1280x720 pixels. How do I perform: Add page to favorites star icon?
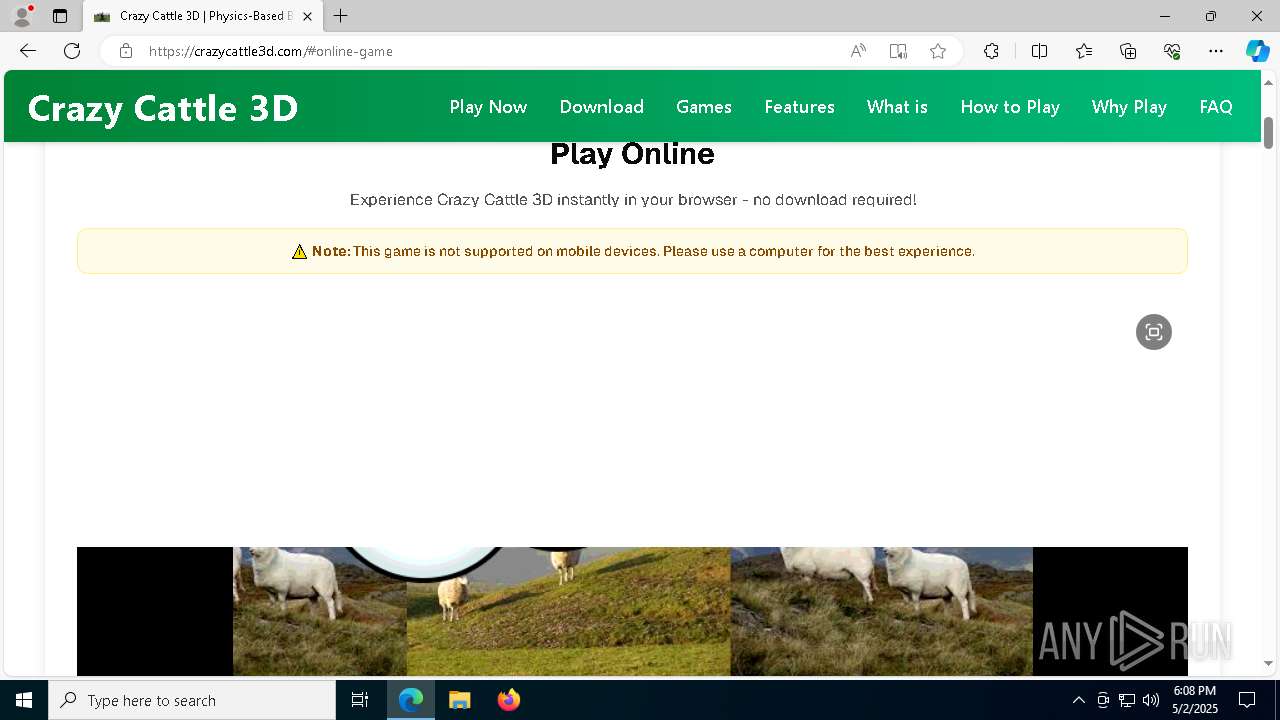click(x=938, y=51)
